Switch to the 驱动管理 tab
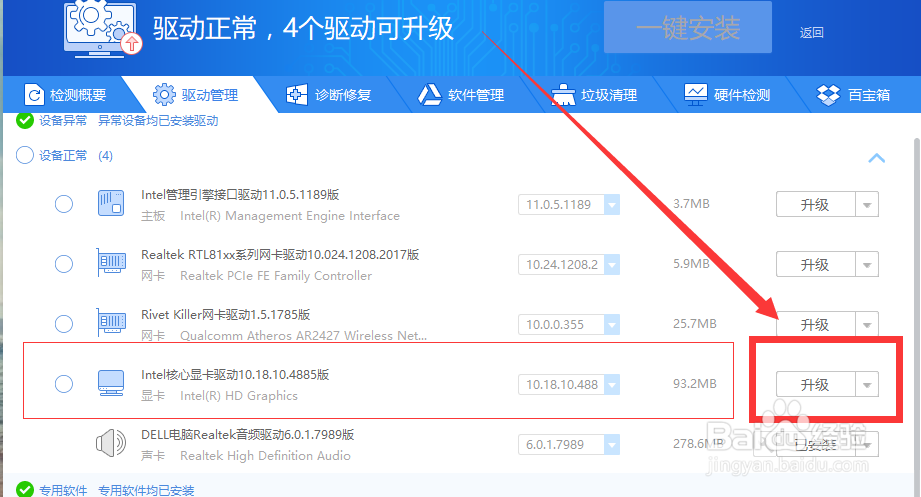The image size is (921, 497). (196, 95)
